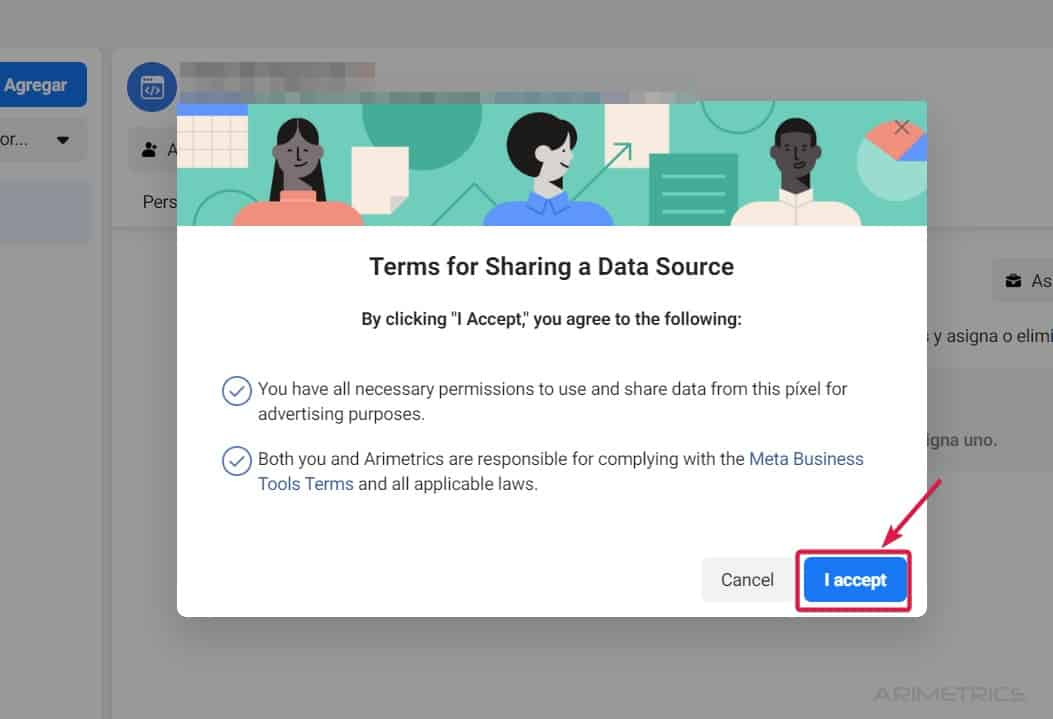Screen dimensions: 1053x719
Task: Close the terms dialog with the X
Action: (x=901, y=128)
